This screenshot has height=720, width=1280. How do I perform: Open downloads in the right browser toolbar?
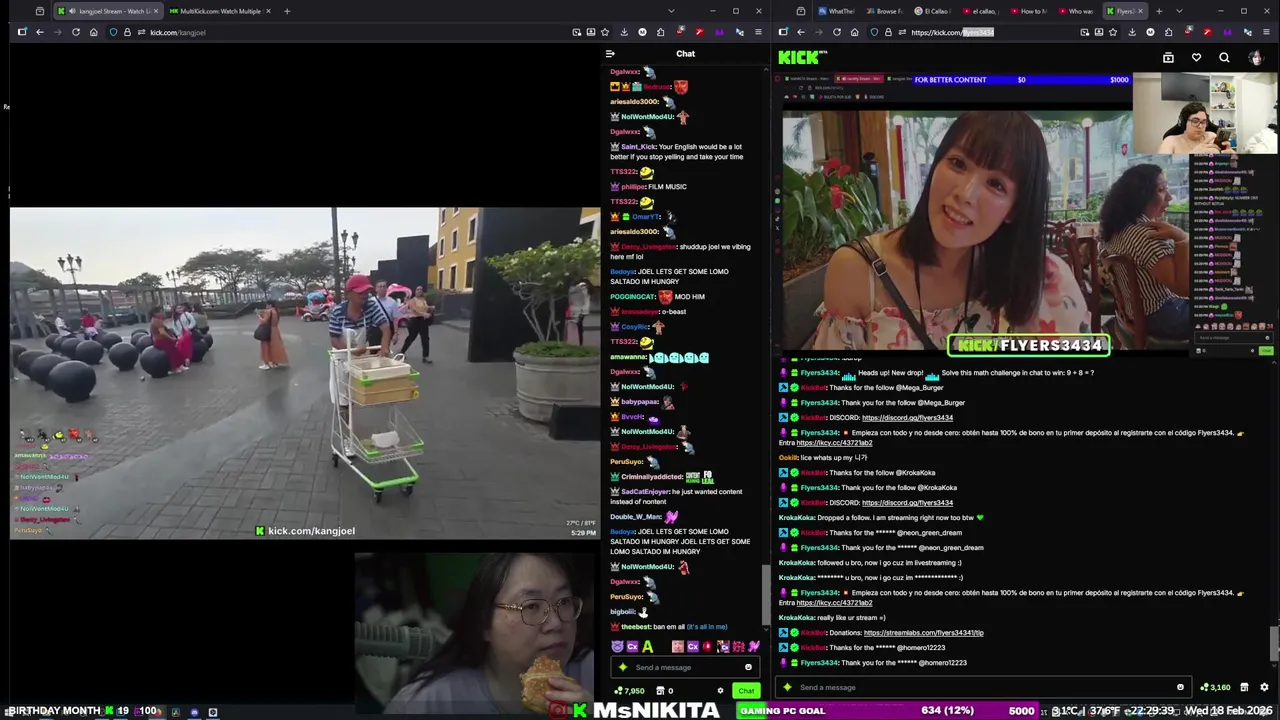(x=1131, y=32)
